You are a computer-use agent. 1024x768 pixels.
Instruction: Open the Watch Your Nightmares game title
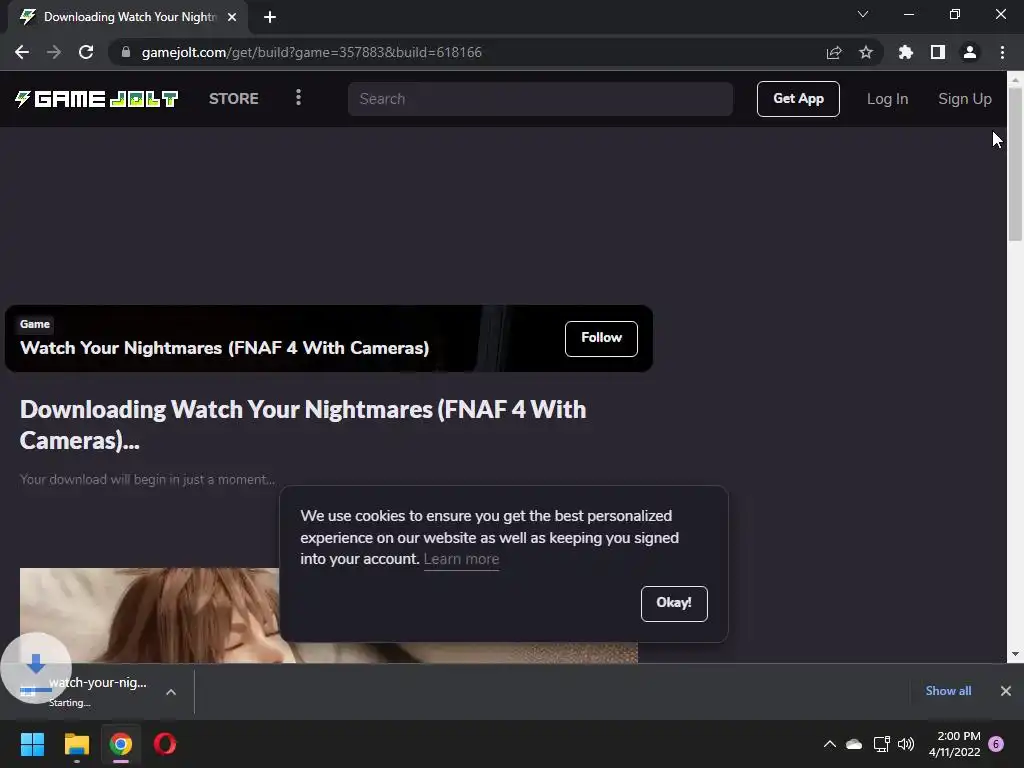tap(225, 347)
